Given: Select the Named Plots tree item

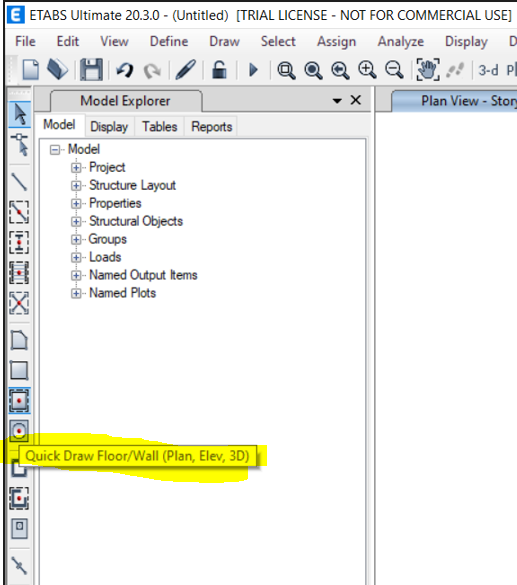Looking at the screenshot, I should [122, 293].
